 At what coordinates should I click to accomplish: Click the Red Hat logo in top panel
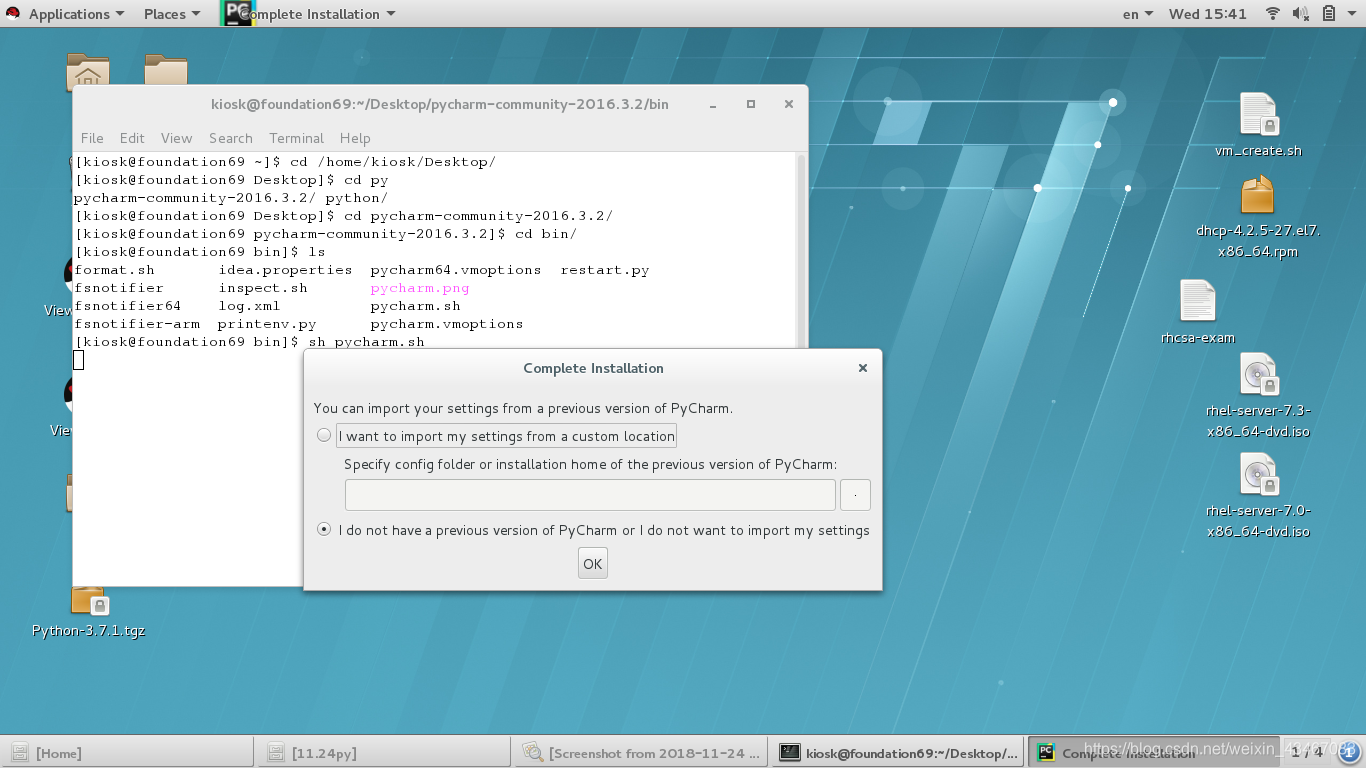tap(14, 14)
